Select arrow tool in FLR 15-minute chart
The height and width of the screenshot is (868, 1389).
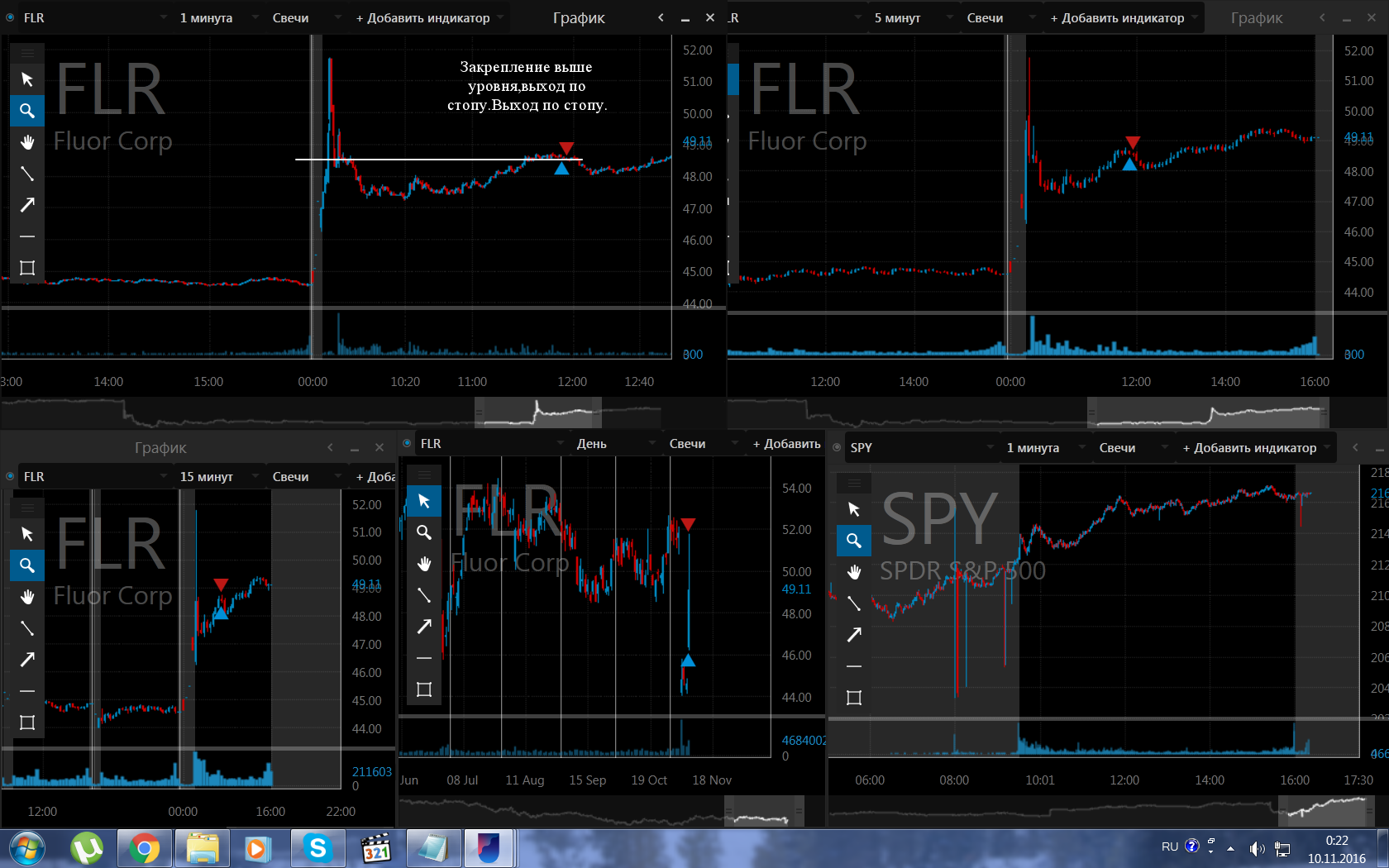(27, 660)
